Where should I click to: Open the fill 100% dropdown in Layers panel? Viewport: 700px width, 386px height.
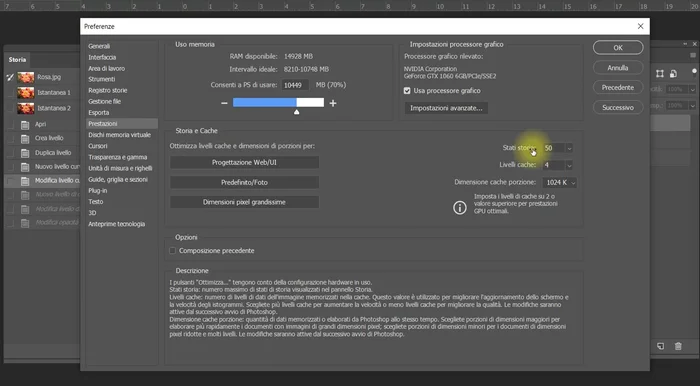pyautogui.click(x=692, y=106)
